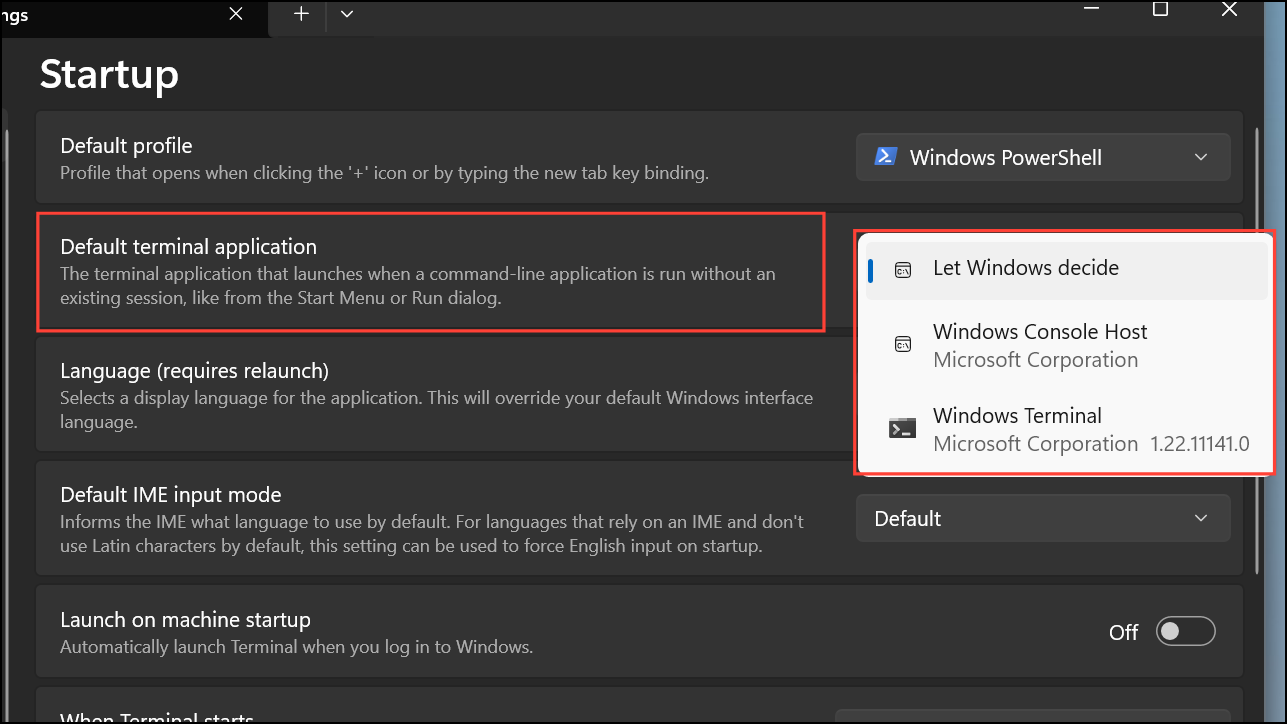The image size is (1287, 724).
Task: Choose the Let Windows decide option
Action: point(1026,268)
